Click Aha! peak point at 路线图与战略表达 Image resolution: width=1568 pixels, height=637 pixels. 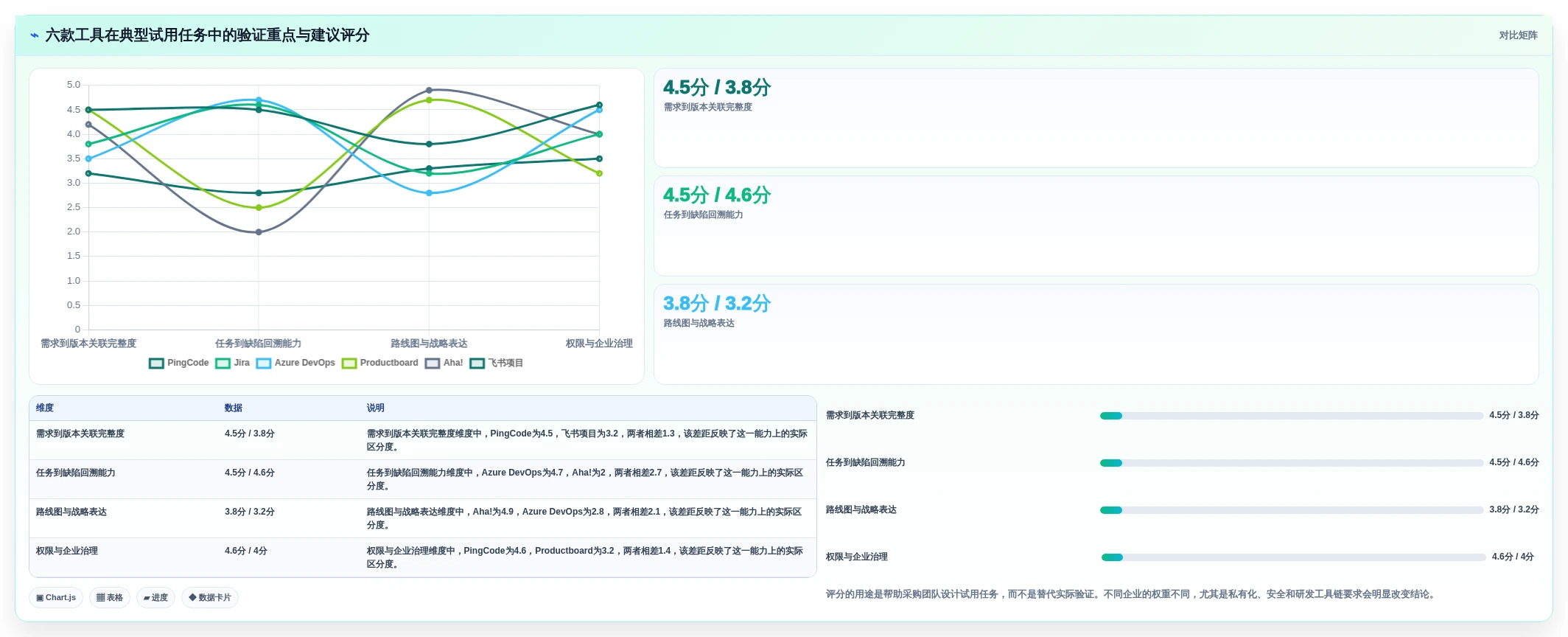tap(429, 91)
